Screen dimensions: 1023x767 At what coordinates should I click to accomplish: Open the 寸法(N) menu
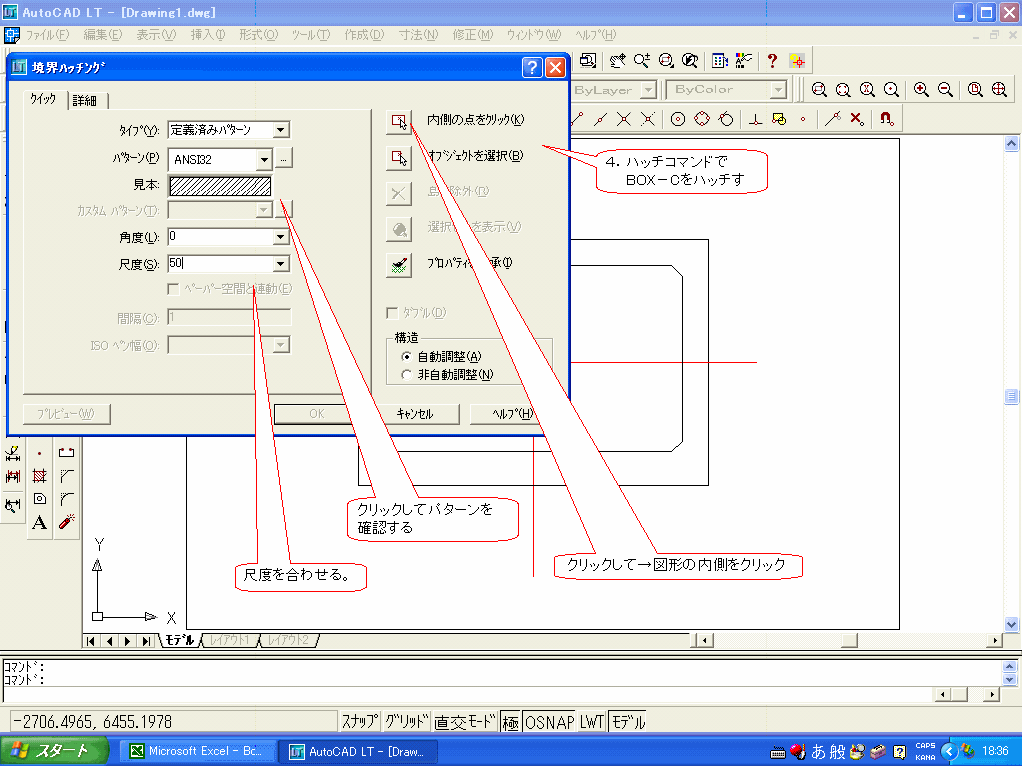pos(418,35)
